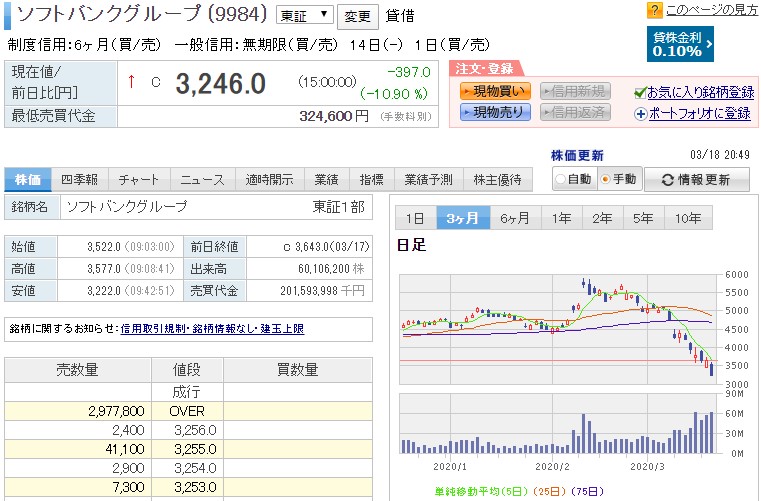Click the 出来高 value 60,106,200
This screenshot has width=761, height=501.
[325, 268]
